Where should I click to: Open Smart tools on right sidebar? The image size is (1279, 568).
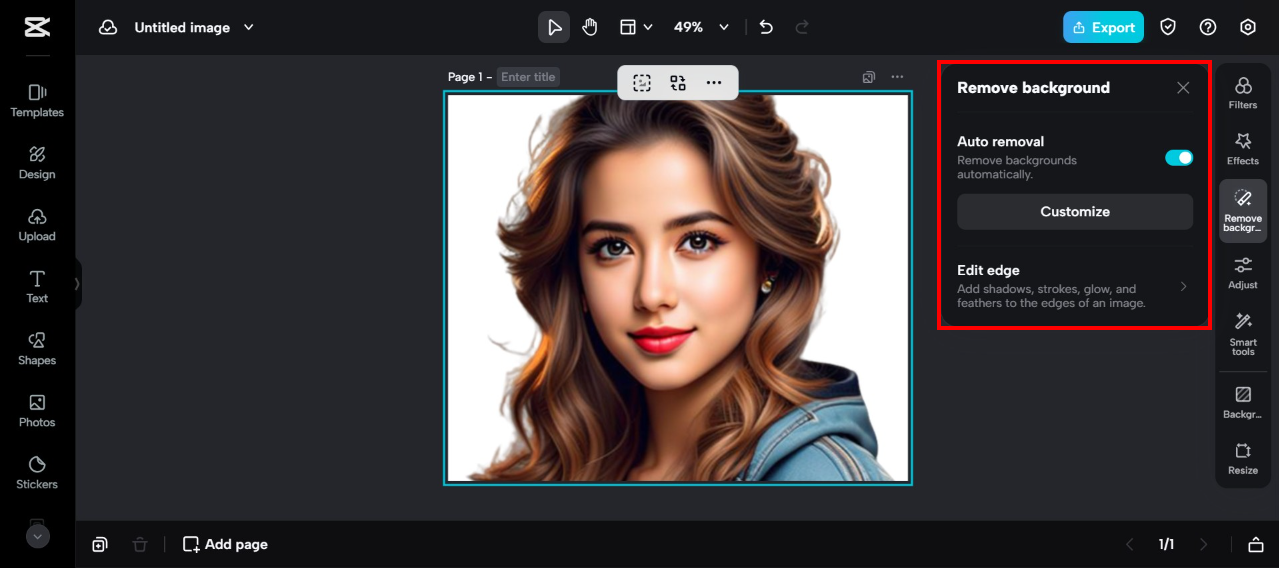pos(1243,334)
